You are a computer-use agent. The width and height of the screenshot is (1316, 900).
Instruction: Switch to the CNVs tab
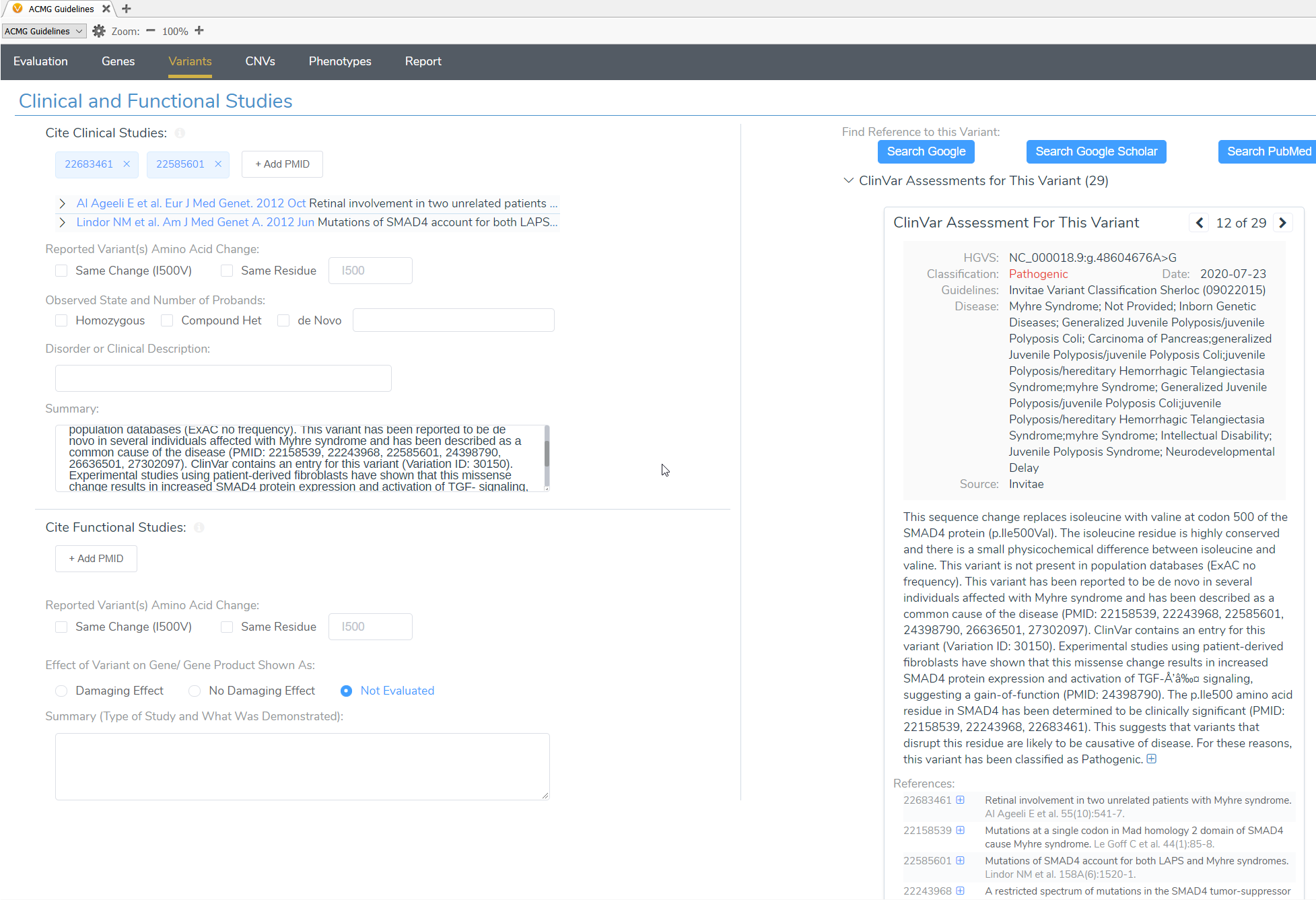pos(261,61)
